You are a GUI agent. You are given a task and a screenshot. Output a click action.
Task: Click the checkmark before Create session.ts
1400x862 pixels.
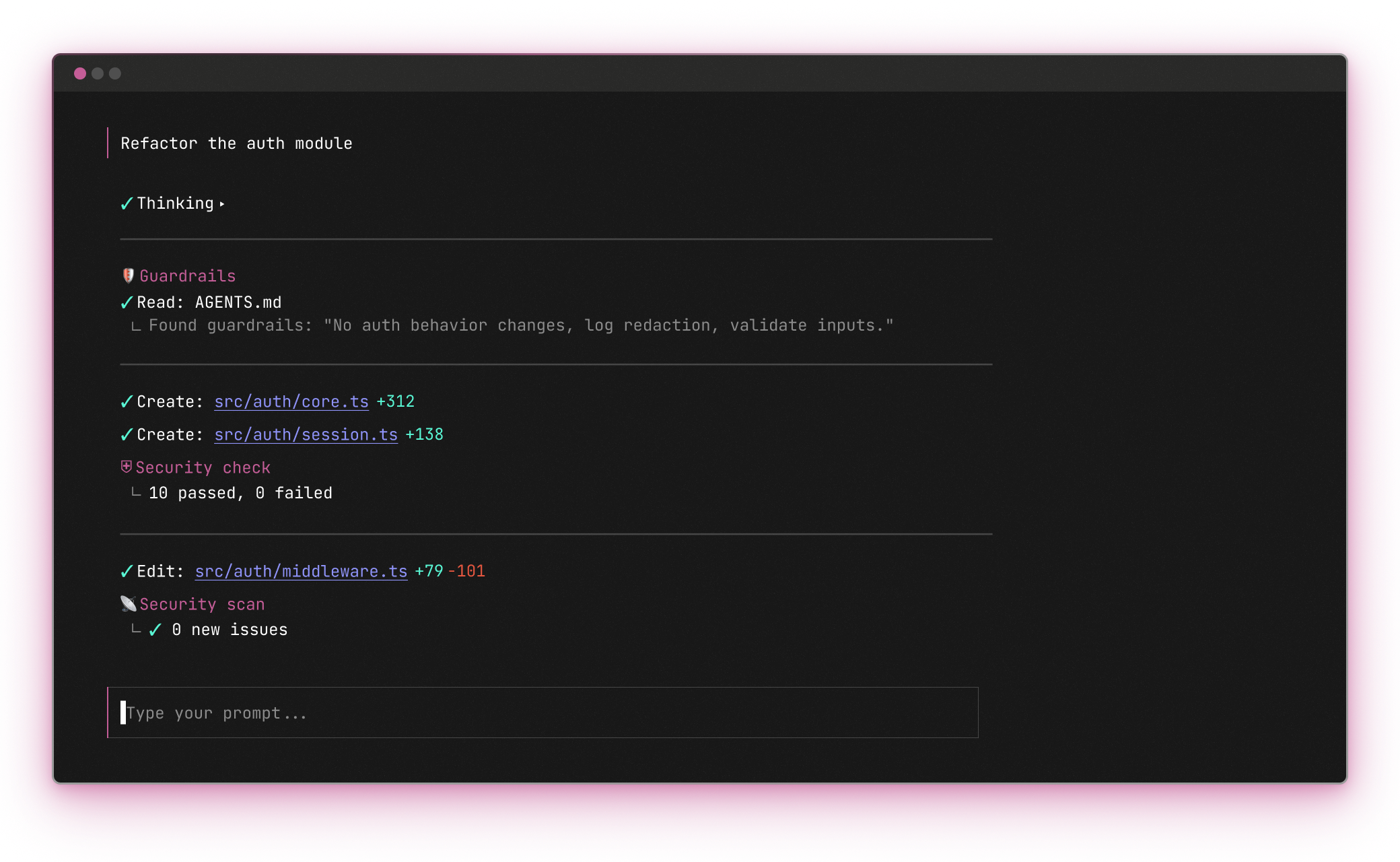127,434
